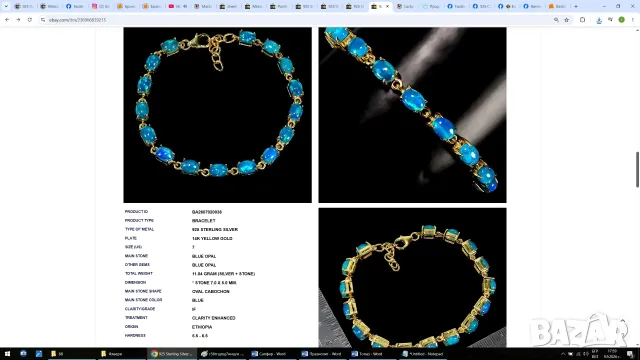Bookmark this page with the star
Image resolution: width=640 pixels, height=360 pixels.
[x=567, y=20]
